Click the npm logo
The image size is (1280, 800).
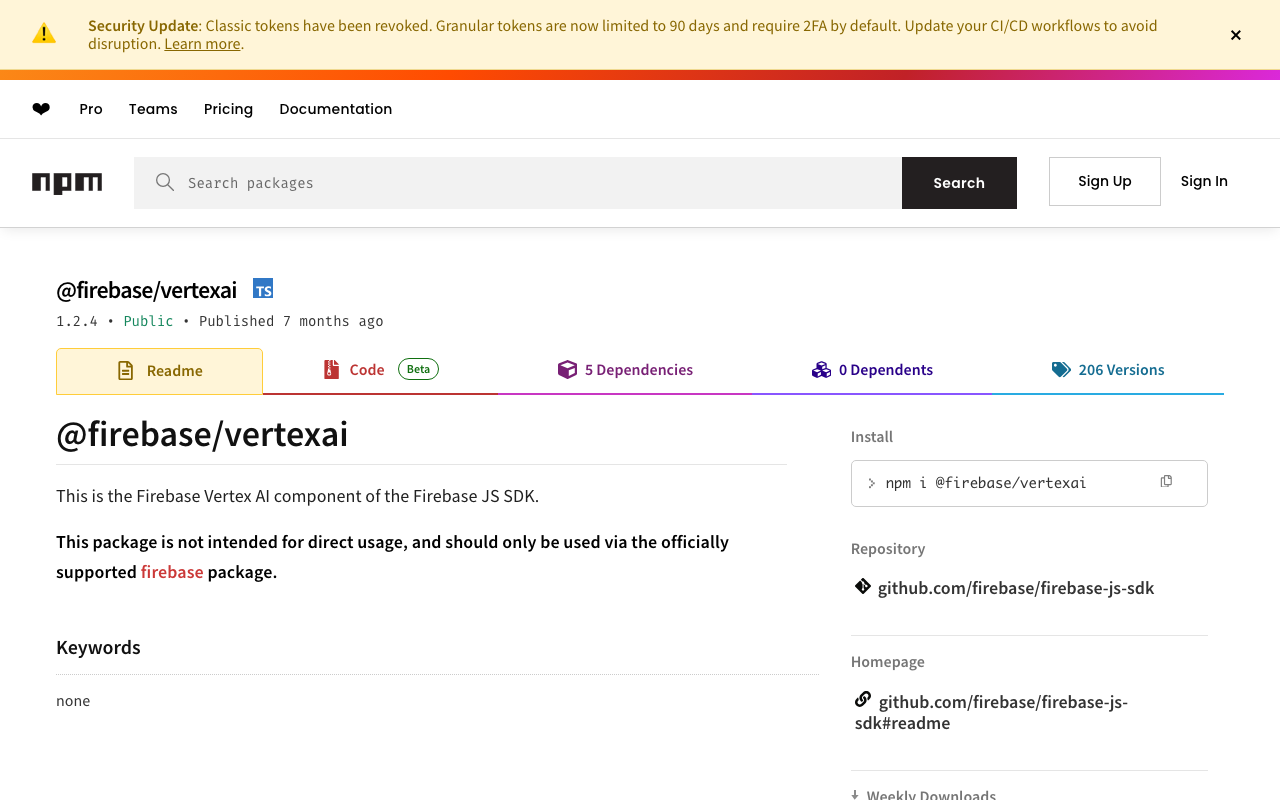pos(67,183)
